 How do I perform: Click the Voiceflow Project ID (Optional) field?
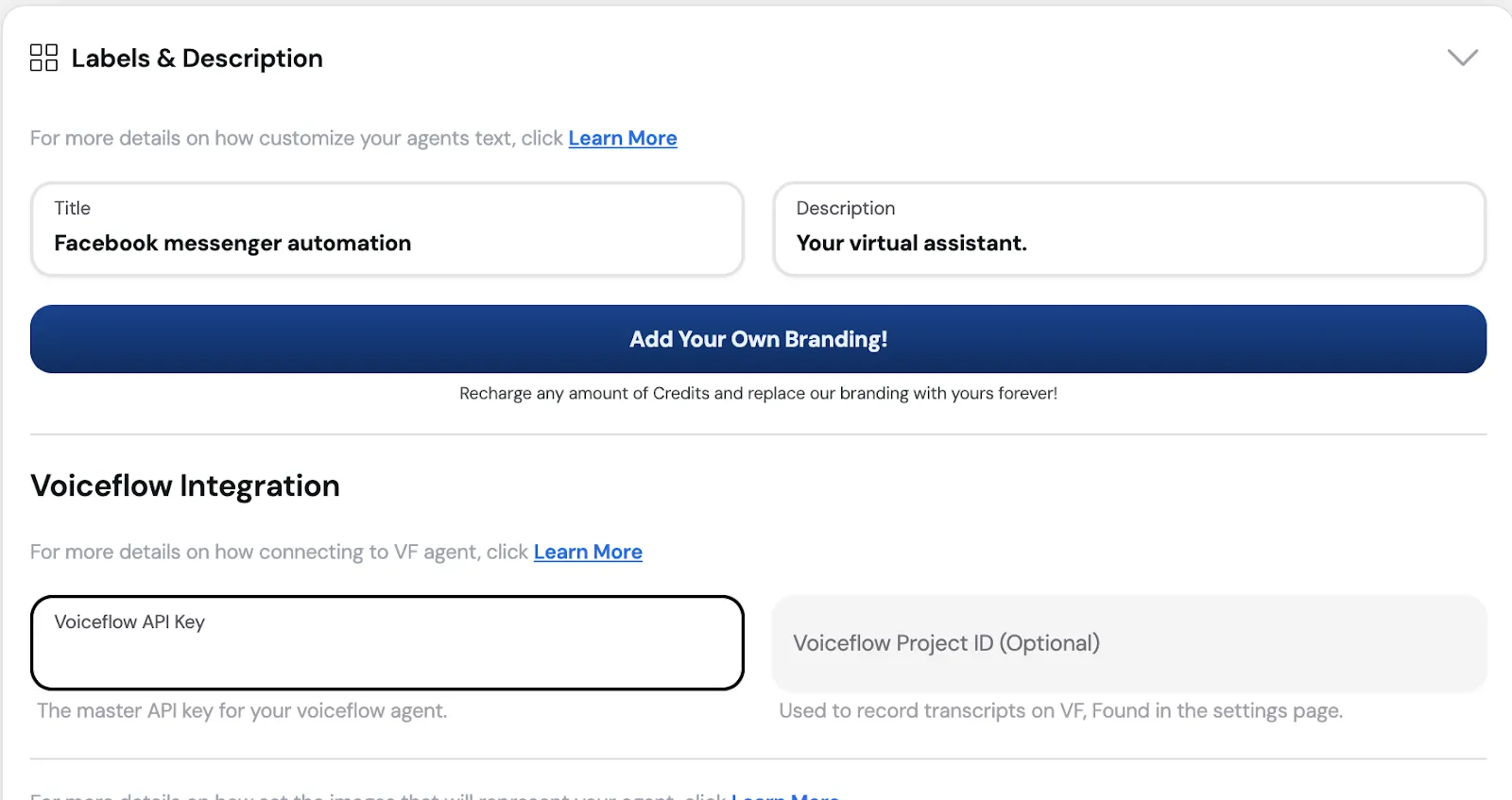coord(1129,643)
